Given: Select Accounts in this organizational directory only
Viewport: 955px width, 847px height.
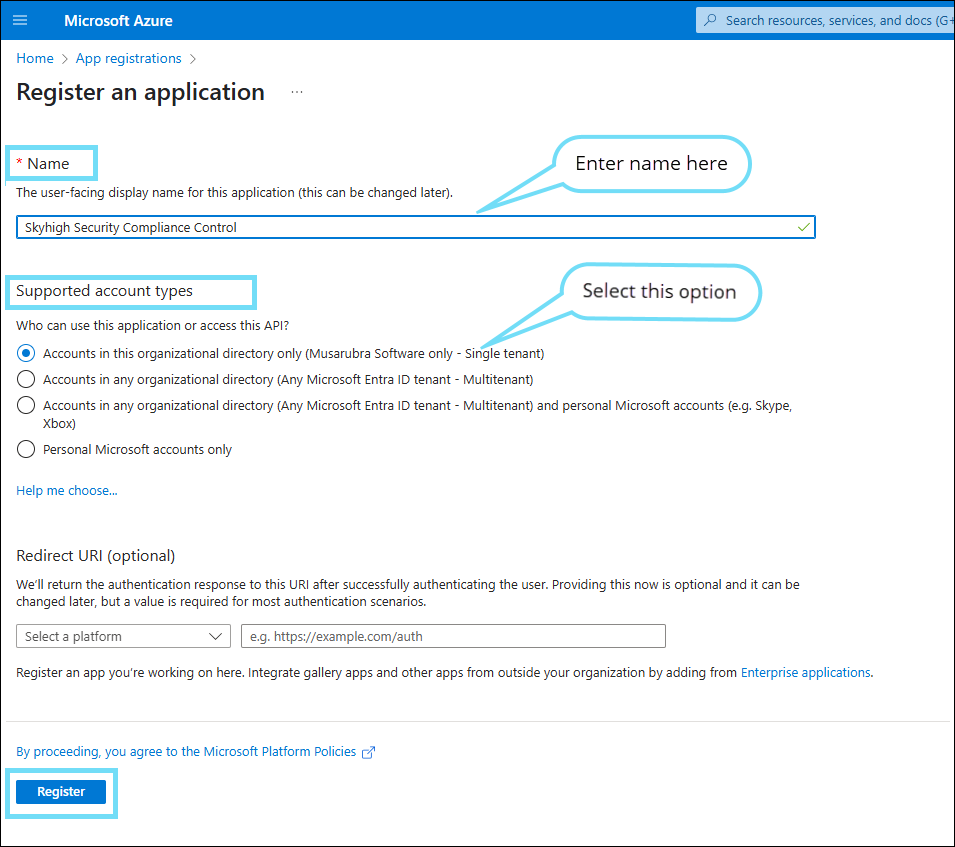Looking at the screenshot, I should point(26,353).
